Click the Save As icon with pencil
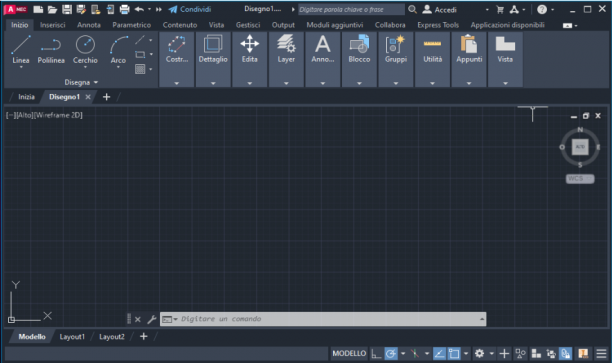The image size is (612, 363). (x=81, y=9)
